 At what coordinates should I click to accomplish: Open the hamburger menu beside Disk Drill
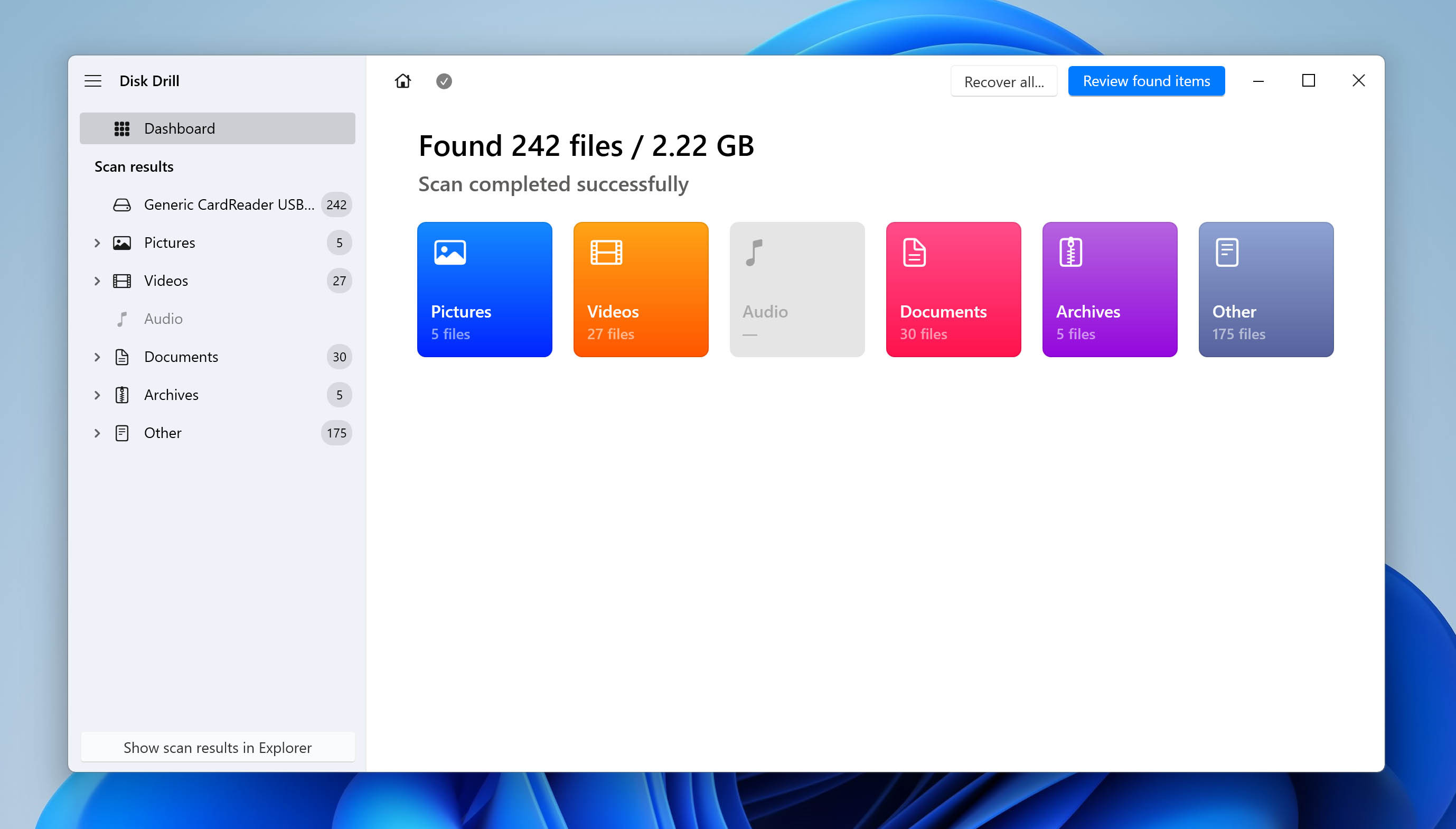93,81
